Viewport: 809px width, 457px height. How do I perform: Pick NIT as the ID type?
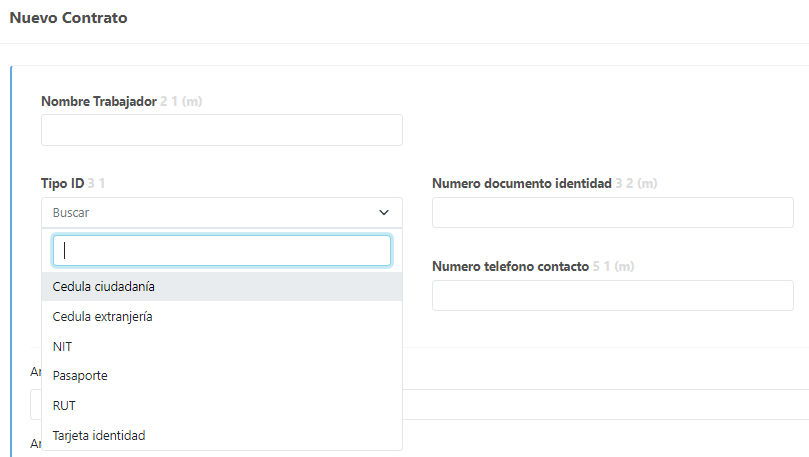pyautogui.click(x=62, y=346)
